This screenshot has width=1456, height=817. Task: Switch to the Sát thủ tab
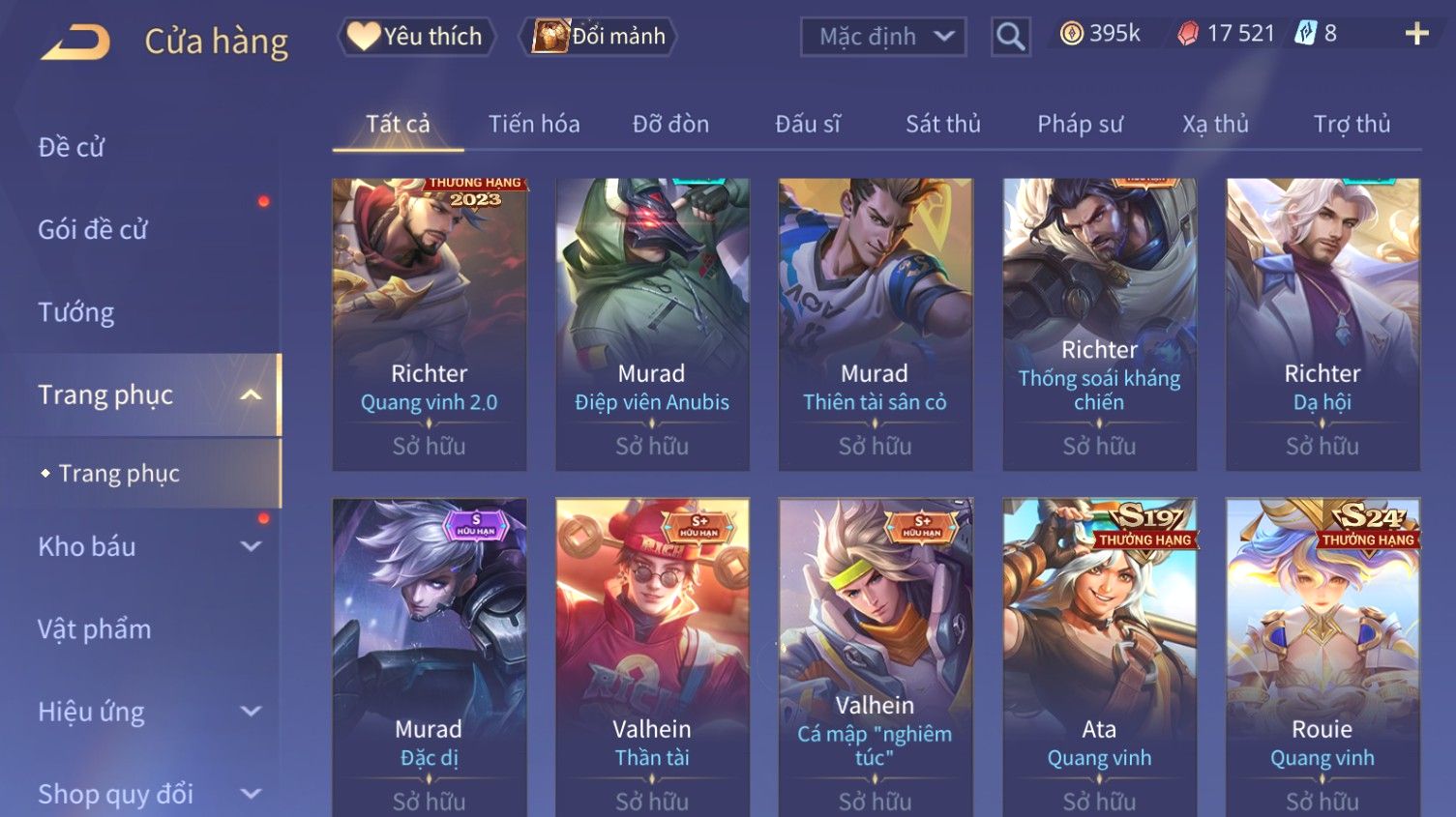pyautogui.click(x=943, y=124)
